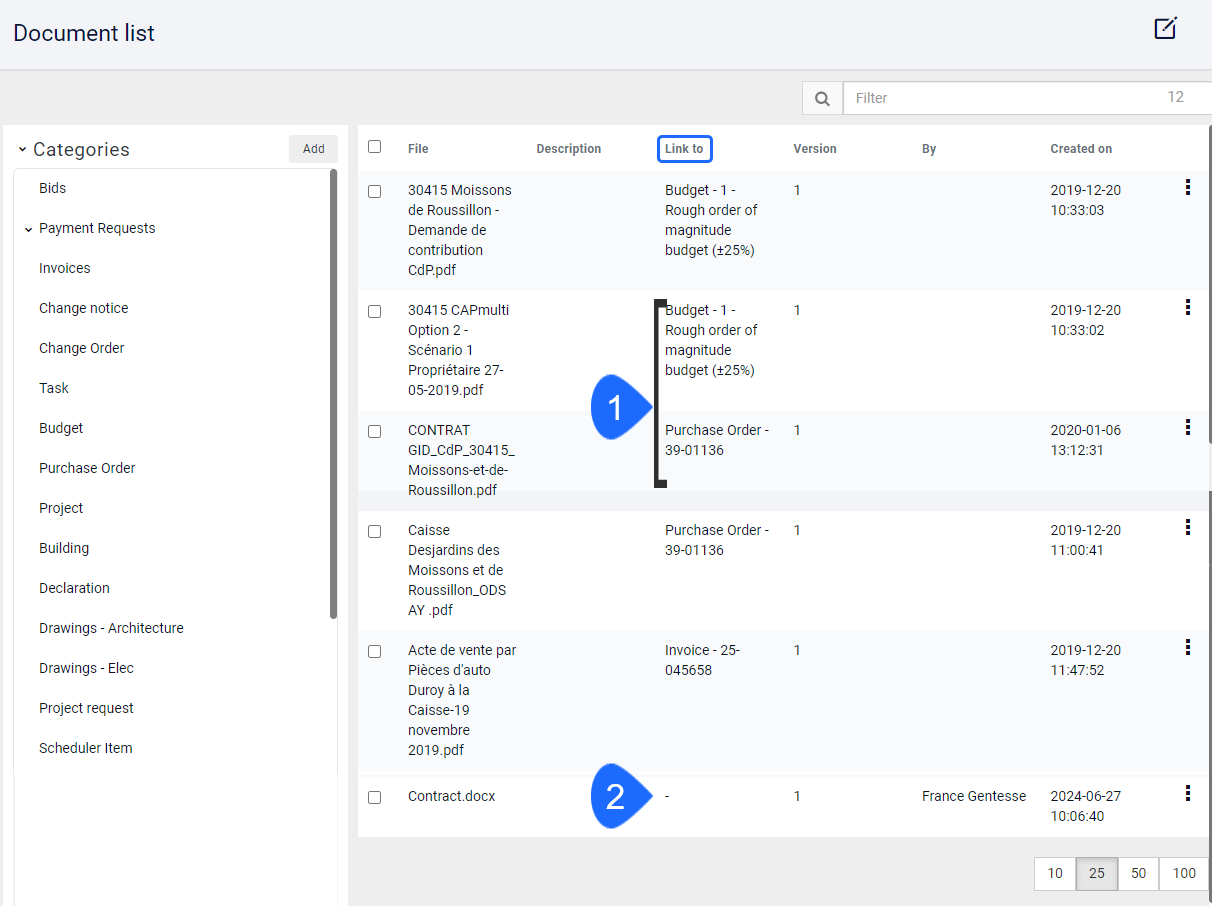Screen dimensions: 1212x906
Task: Click the Document list page title
Action: point(84,33)
